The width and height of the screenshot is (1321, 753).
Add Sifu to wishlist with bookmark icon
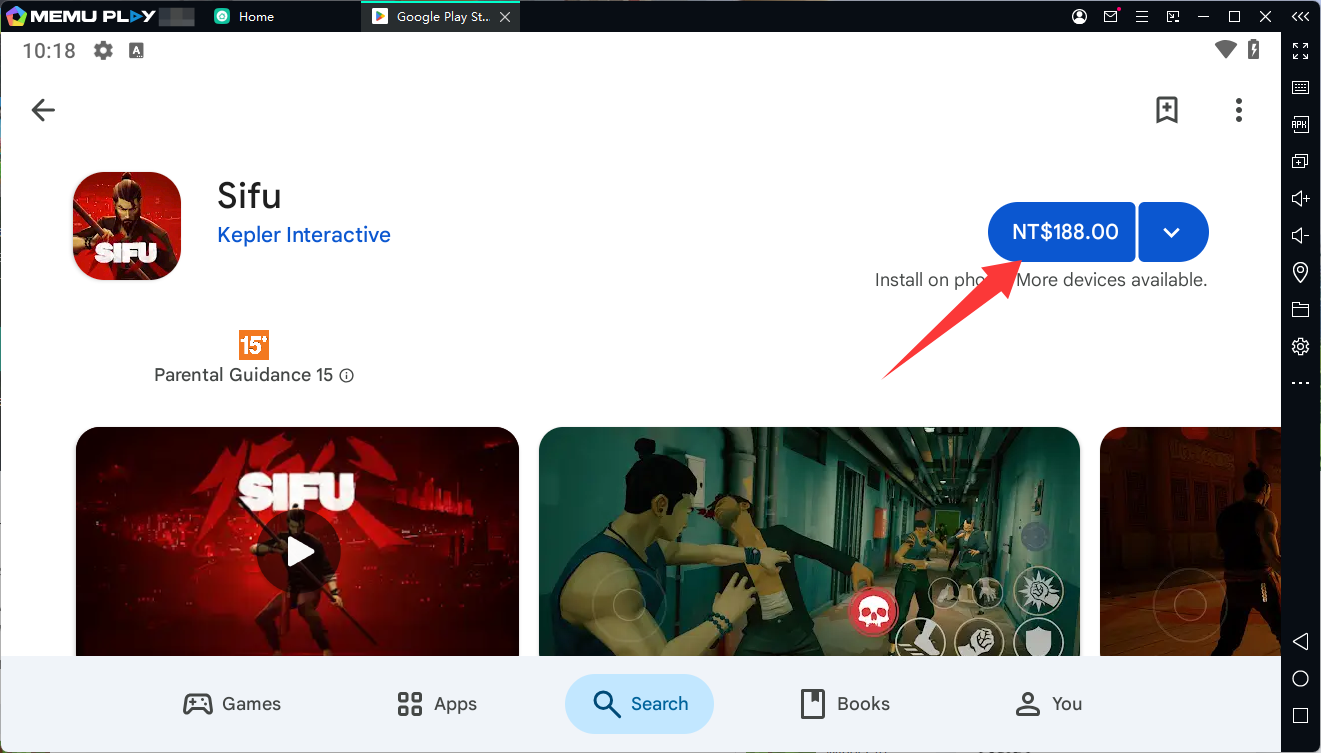(1166, 110)
